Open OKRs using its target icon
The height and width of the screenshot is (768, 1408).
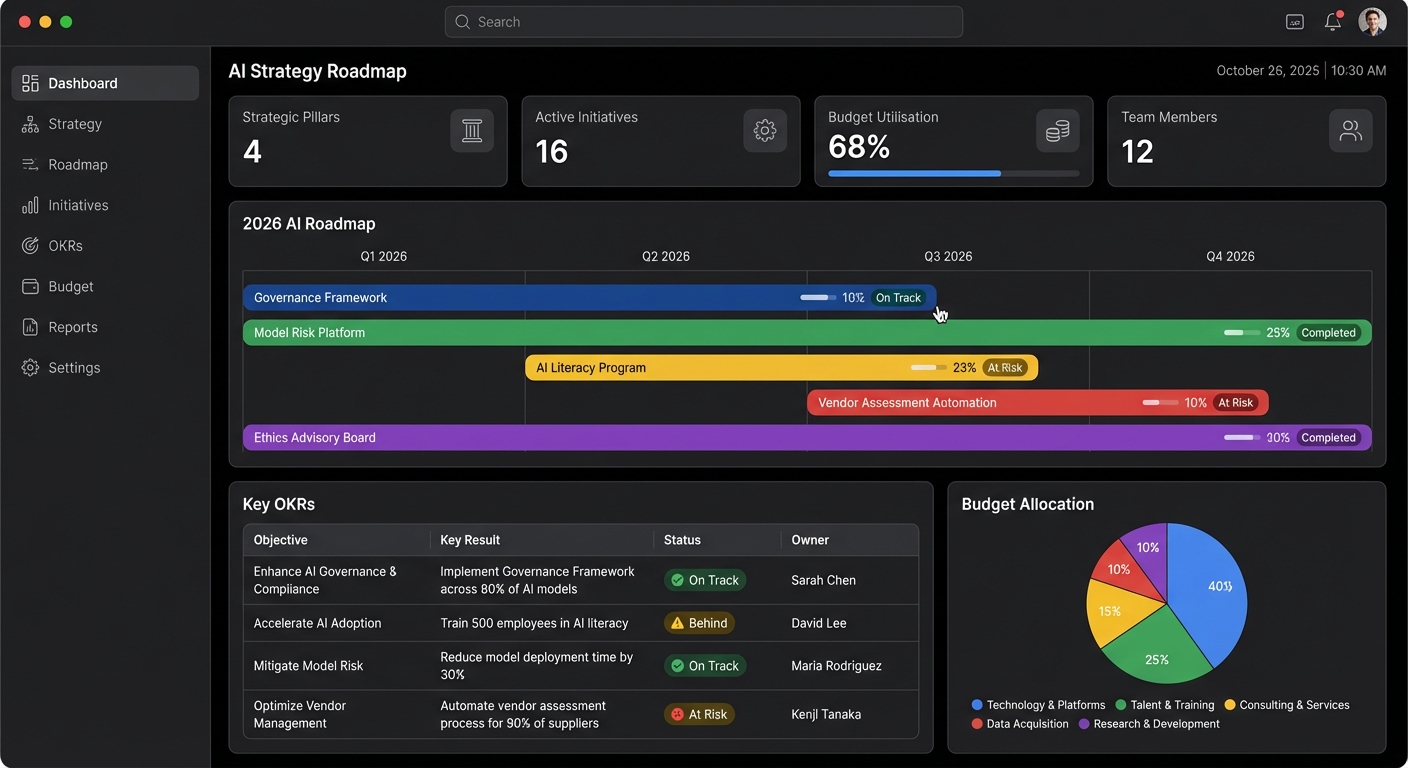pos(31,245)
